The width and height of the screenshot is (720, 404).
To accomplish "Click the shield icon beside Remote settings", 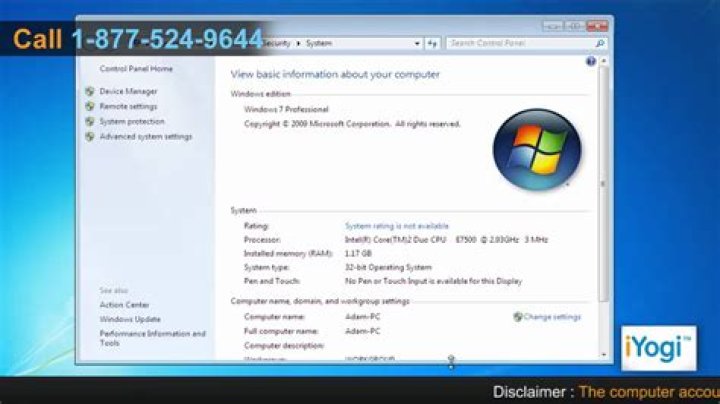I will (90, 107).
